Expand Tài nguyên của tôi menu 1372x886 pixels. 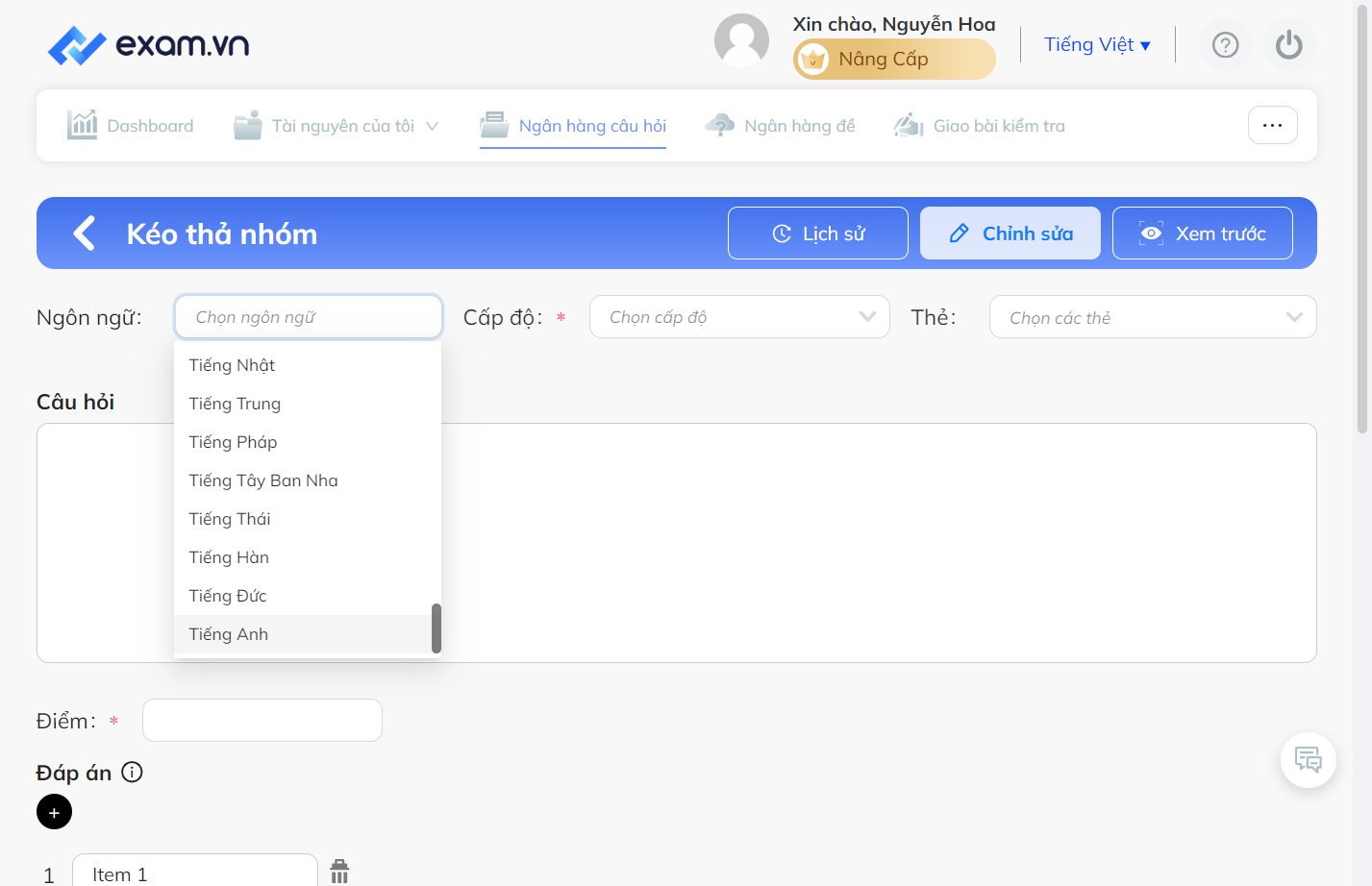click(337, 126)
